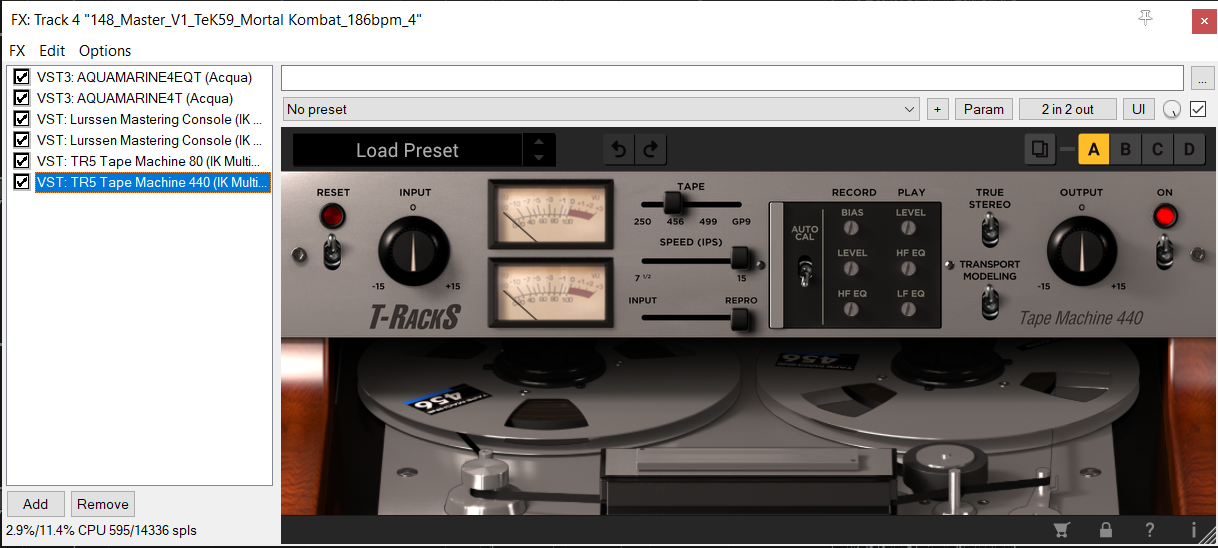Image resolution: width=1218 pixels, height=548 pixels.
Task: Disable TR5 Tape Machine 80 checkbox
Action: click(21, 161)
